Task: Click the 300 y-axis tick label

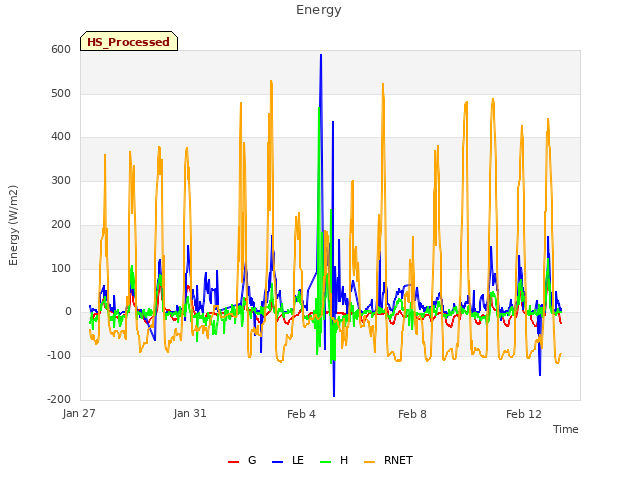Action: click(61, 180)
